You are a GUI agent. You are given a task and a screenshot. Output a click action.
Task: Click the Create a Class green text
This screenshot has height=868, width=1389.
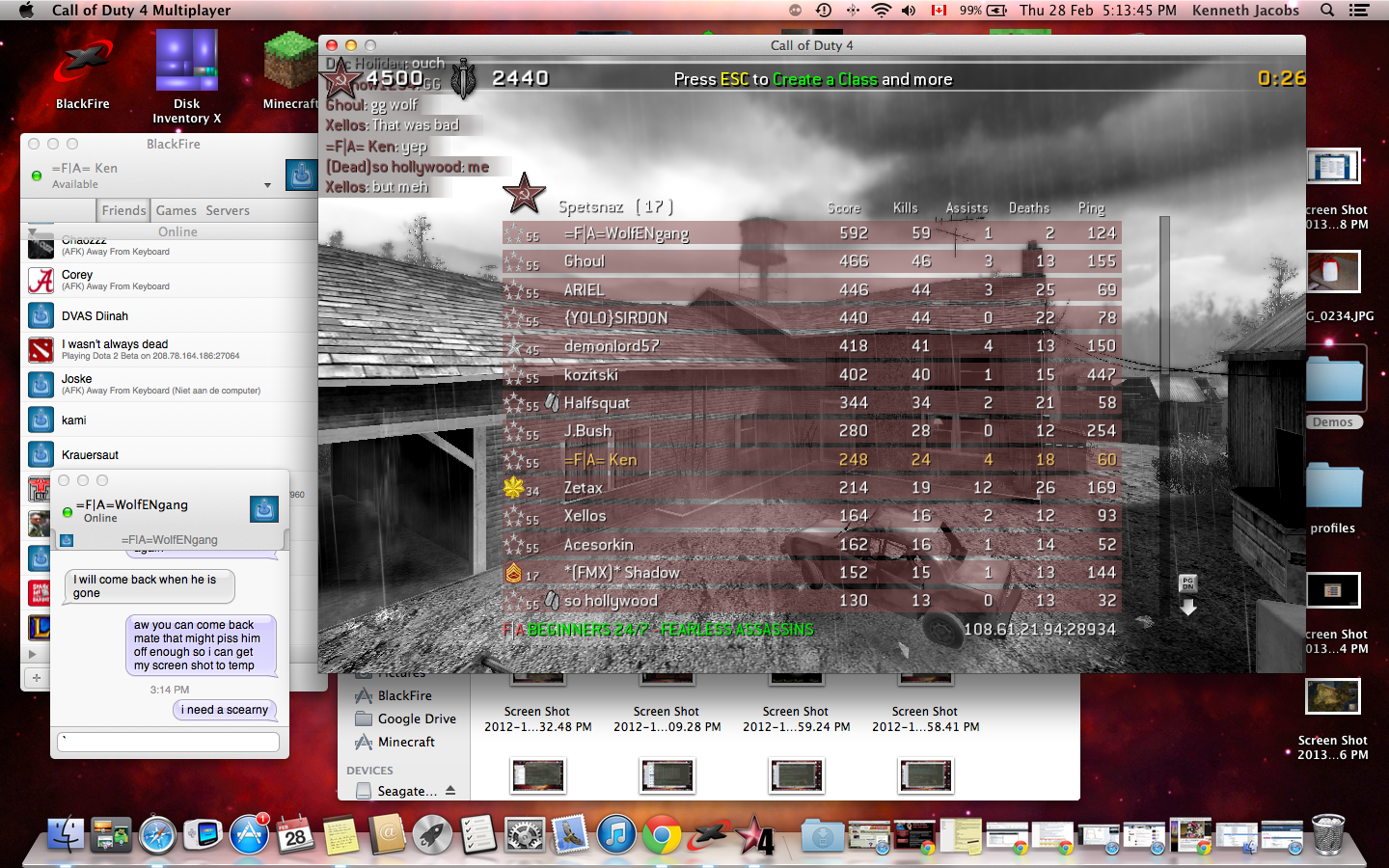[x=825, y=79]
